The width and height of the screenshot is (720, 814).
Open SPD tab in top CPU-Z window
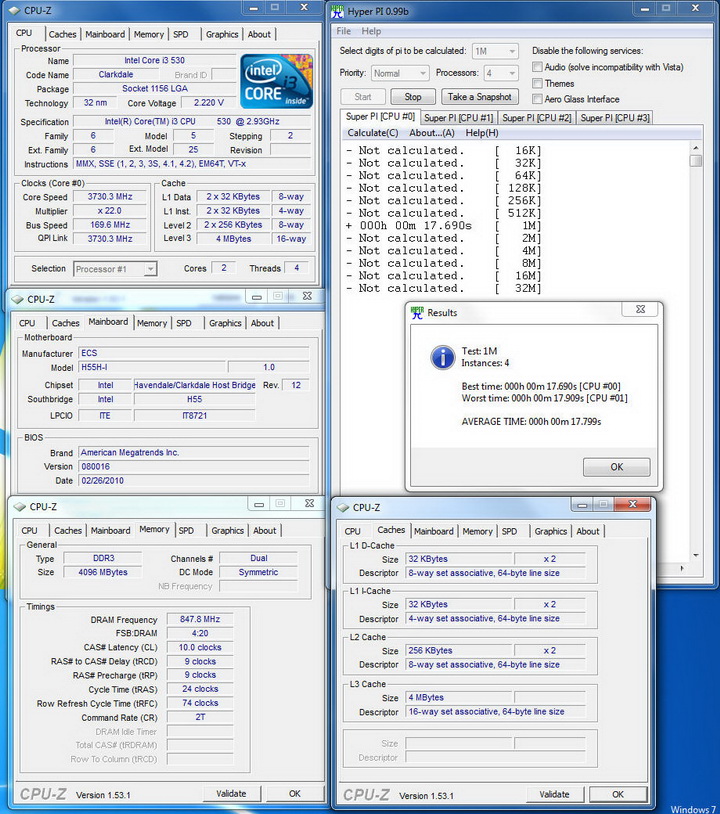point(181,34)
